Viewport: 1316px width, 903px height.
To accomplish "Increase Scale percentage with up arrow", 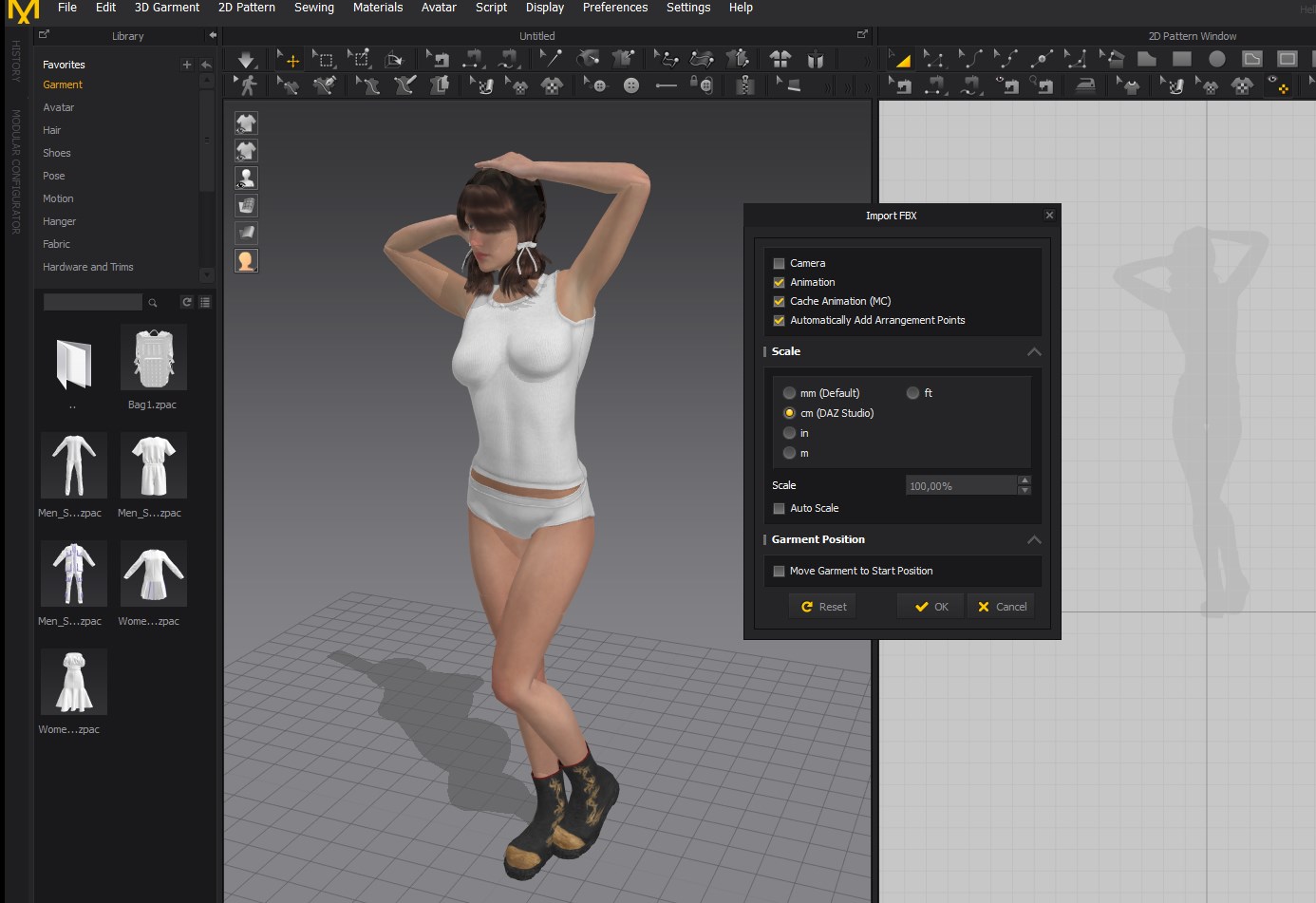I will [1024, 480].
